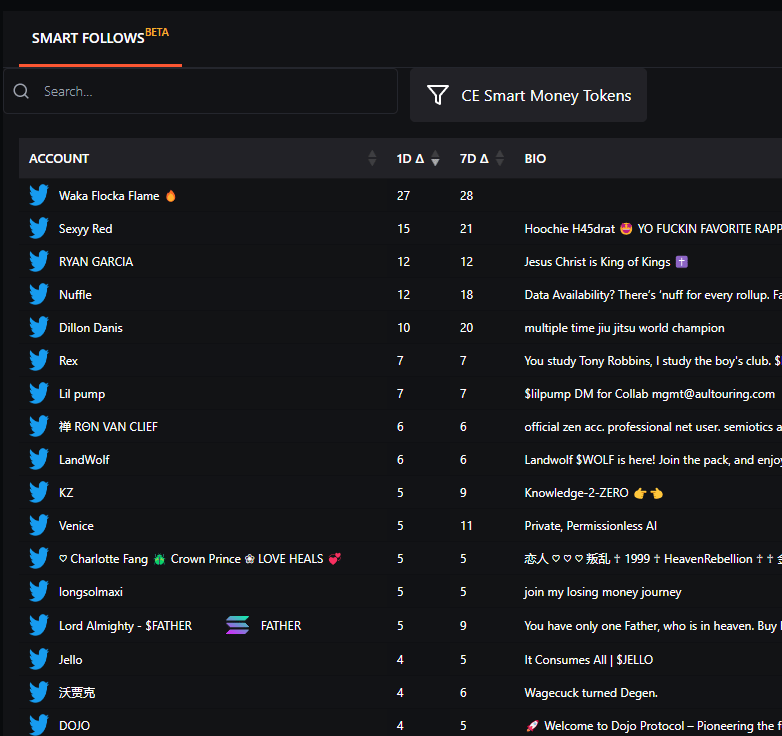Click Twitter icon for DOJO
This screenshot has height=736, width=782.
pyautogui.click(x=38, y=725)
